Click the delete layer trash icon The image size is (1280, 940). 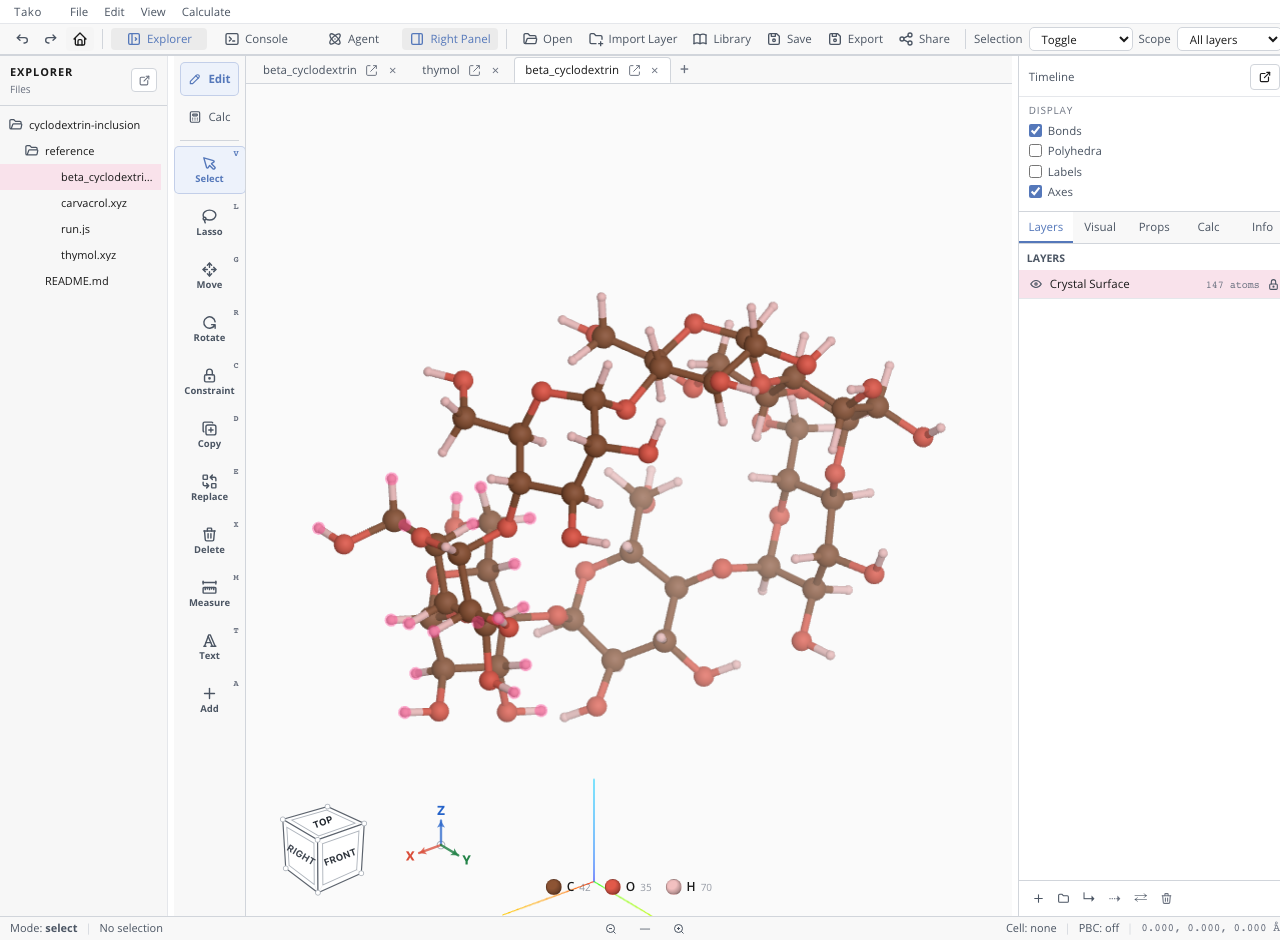pyautogui.click(x=1166, y=898)
